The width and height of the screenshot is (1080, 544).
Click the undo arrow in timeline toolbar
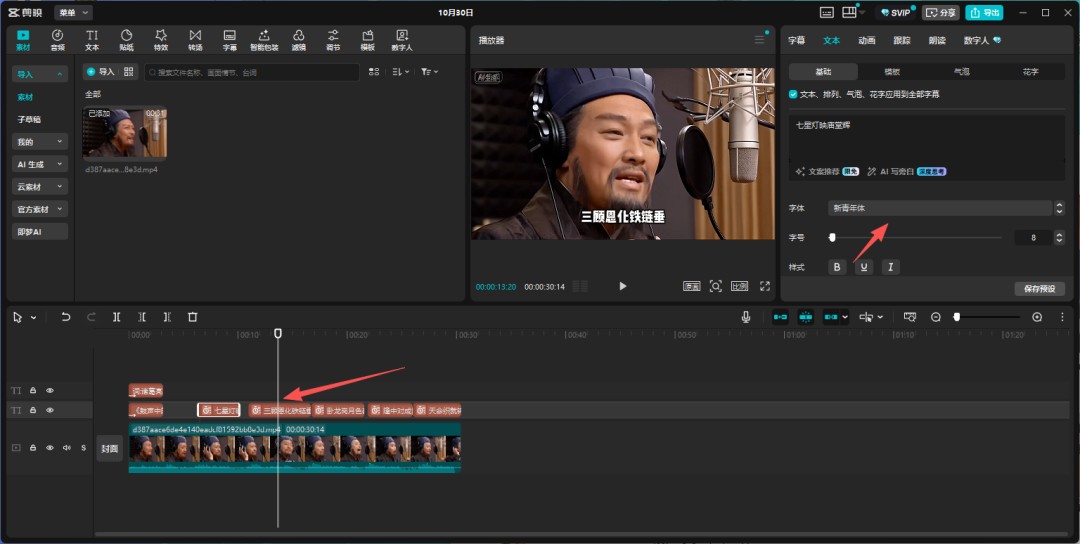pyautogui.click(x=66, y=317)
